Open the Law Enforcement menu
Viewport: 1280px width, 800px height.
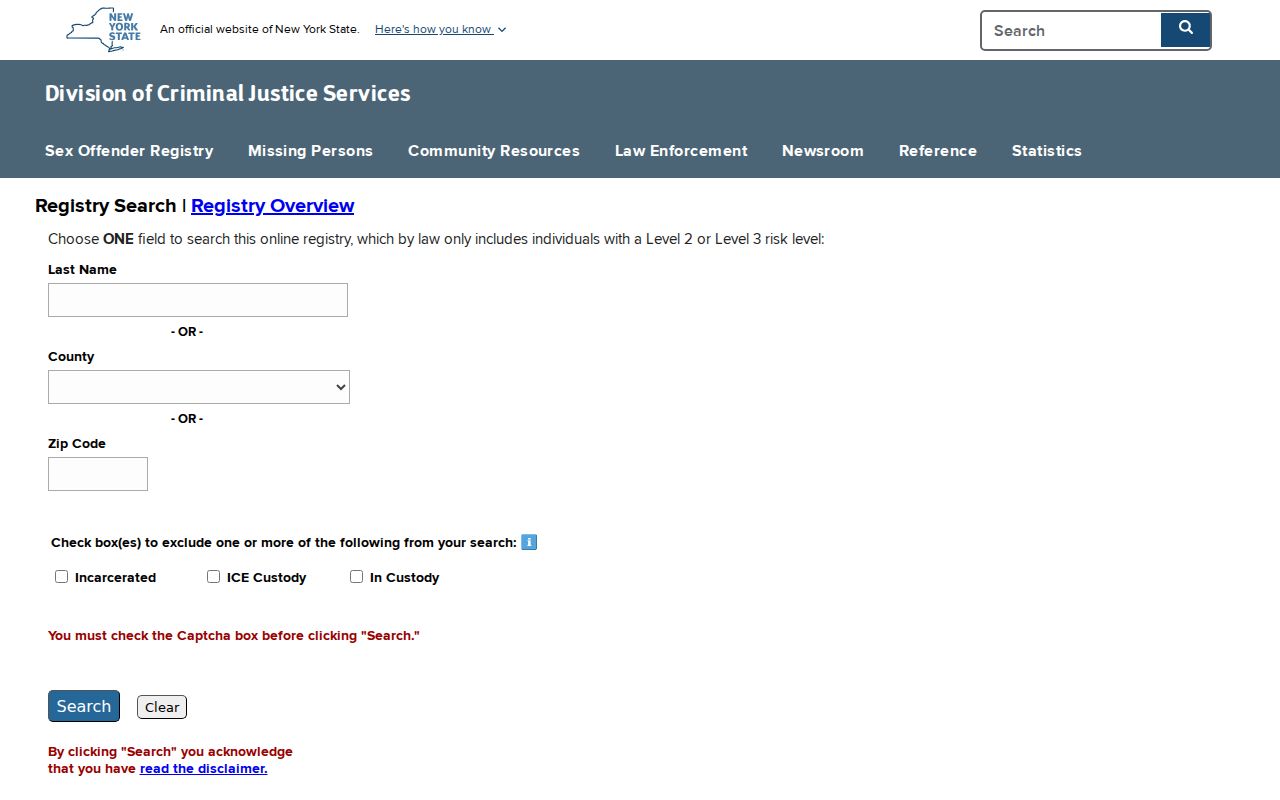[681, 151]
